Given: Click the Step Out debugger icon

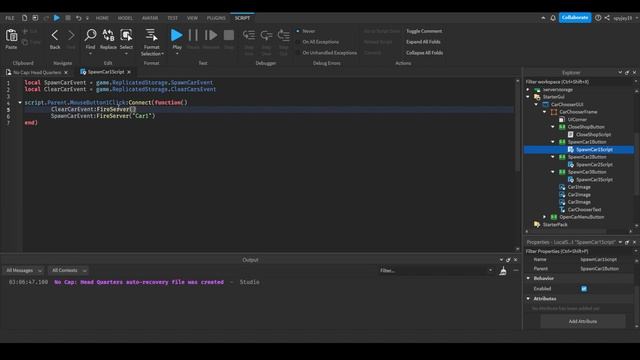Looking at the screenshot, I should click(x=284, y=36).
